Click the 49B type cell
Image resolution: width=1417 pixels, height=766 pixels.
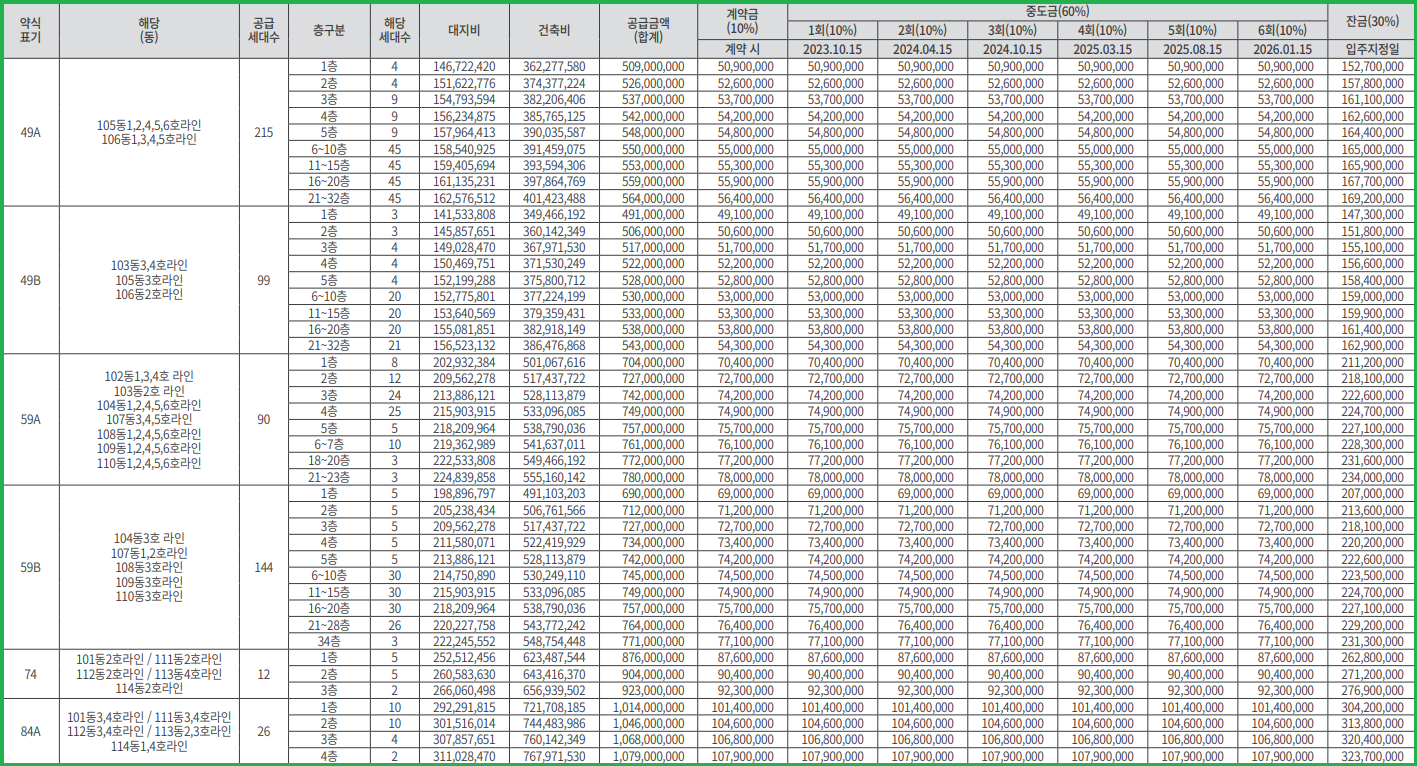tap(30, 280)
